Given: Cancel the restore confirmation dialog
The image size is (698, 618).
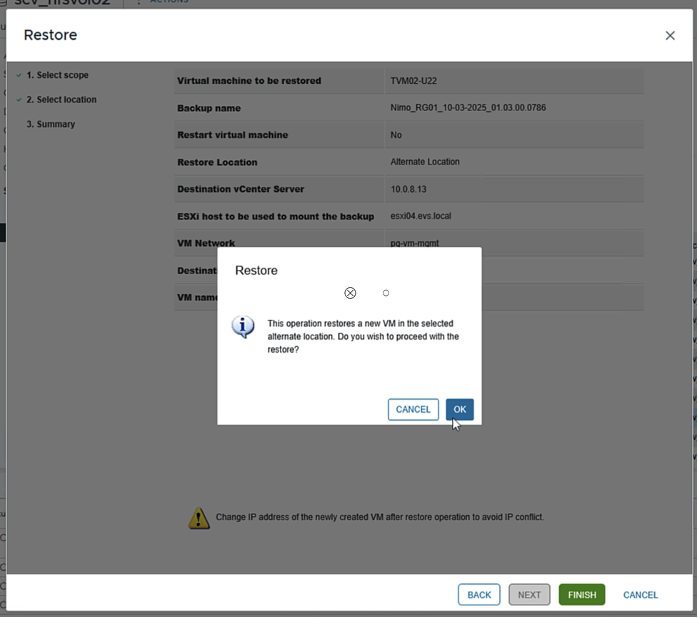Looking at the screenshot, I should [413, 409].
